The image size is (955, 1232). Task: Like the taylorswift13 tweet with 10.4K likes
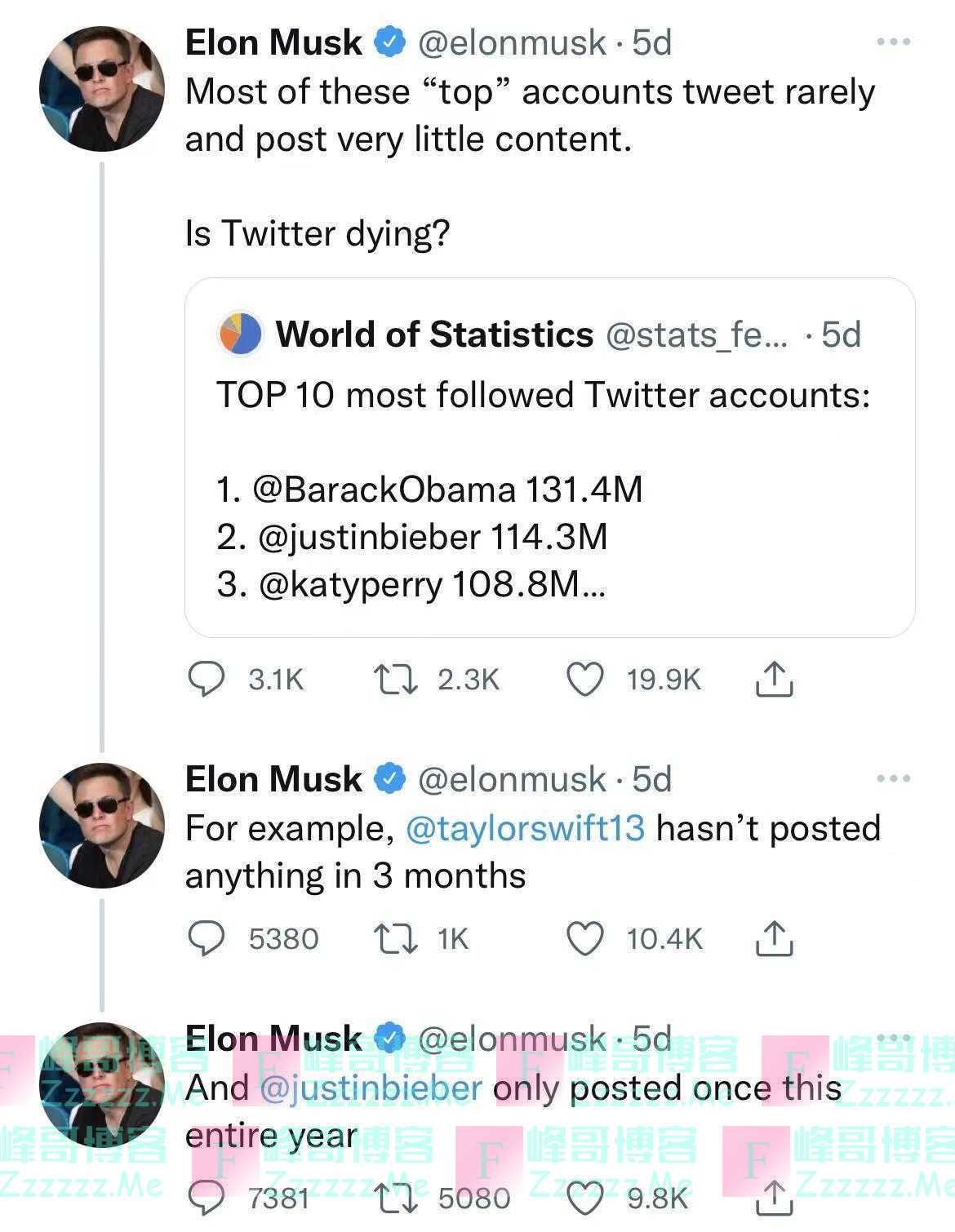coord(585,938)
